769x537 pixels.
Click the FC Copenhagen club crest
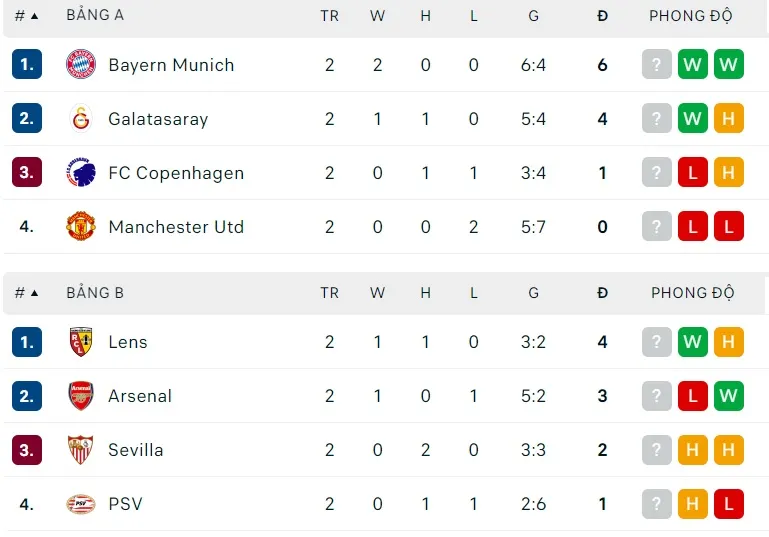point(80,173)
